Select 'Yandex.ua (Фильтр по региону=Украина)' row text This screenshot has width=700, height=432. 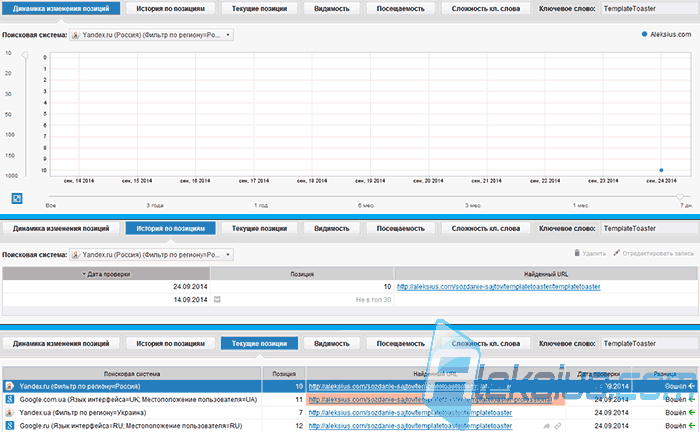tap(83, 413)
